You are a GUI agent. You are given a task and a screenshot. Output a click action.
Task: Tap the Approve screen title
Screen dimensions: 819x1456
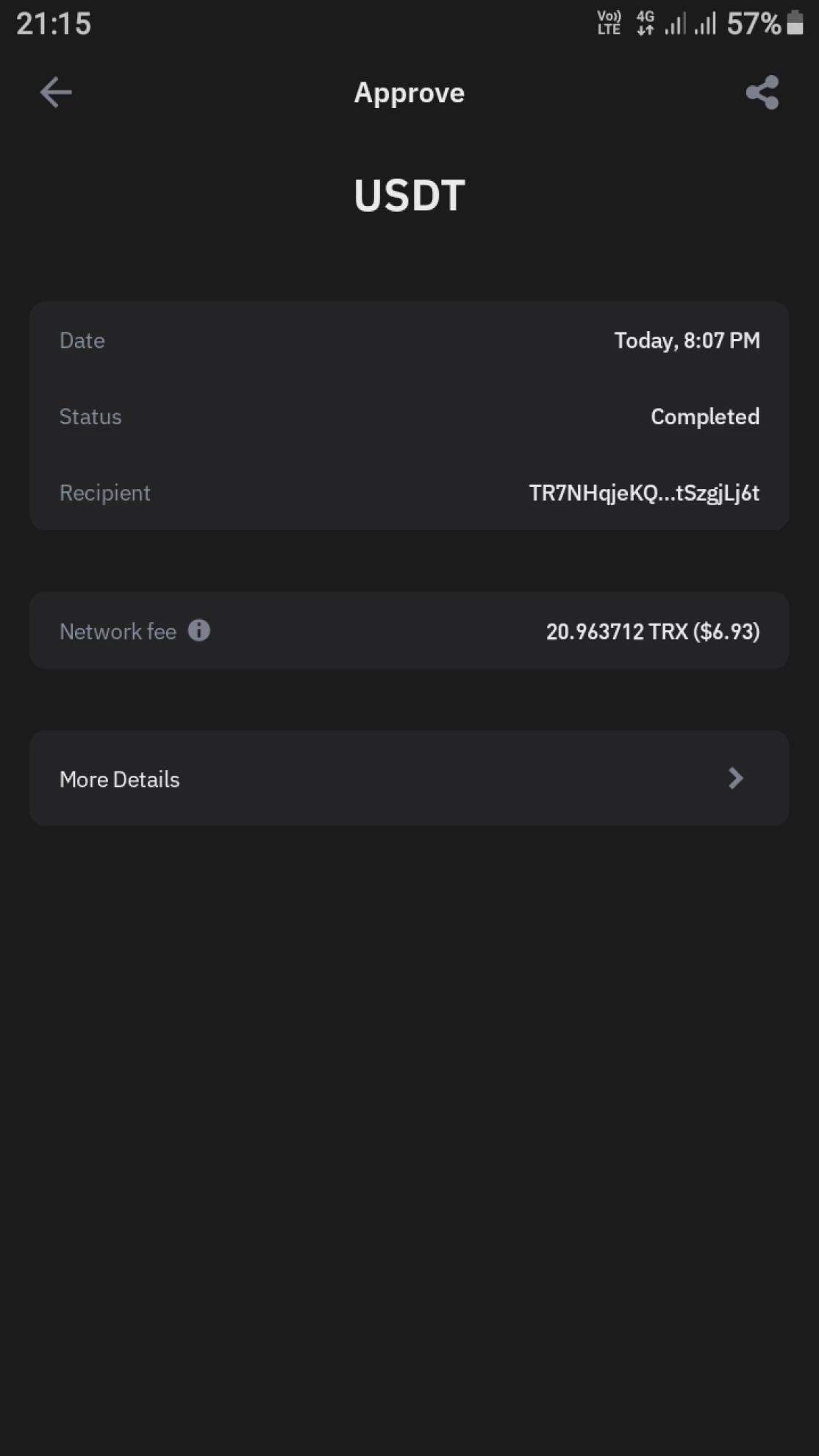(409, 93)
